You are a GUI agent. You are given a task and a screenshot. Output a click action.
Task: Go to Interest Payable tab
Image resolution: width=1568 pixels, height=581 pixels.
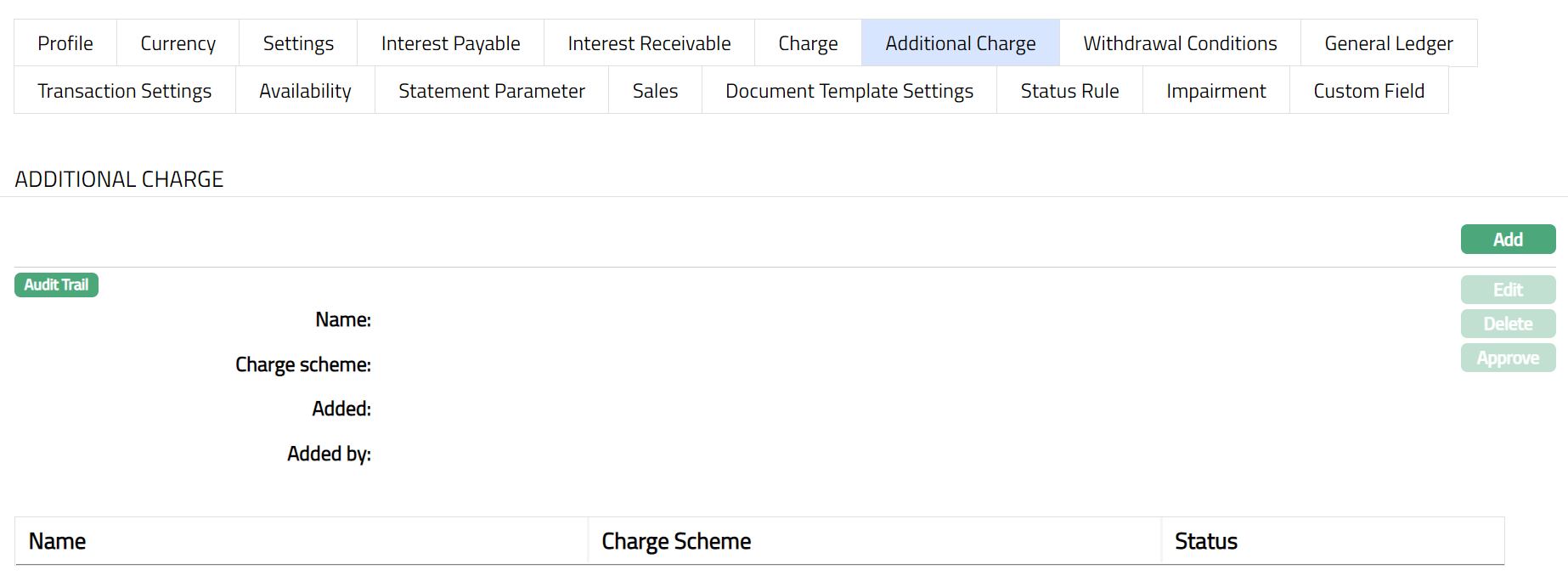(450, 43)
